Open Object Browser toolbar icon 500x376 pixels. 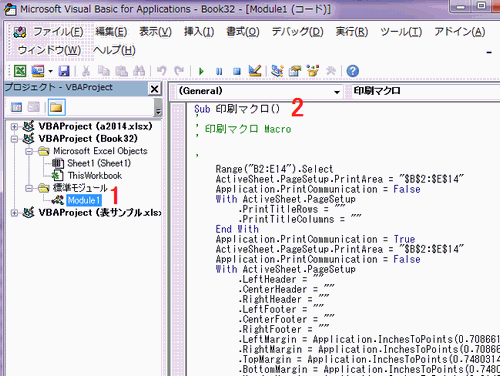pos(313,71)
